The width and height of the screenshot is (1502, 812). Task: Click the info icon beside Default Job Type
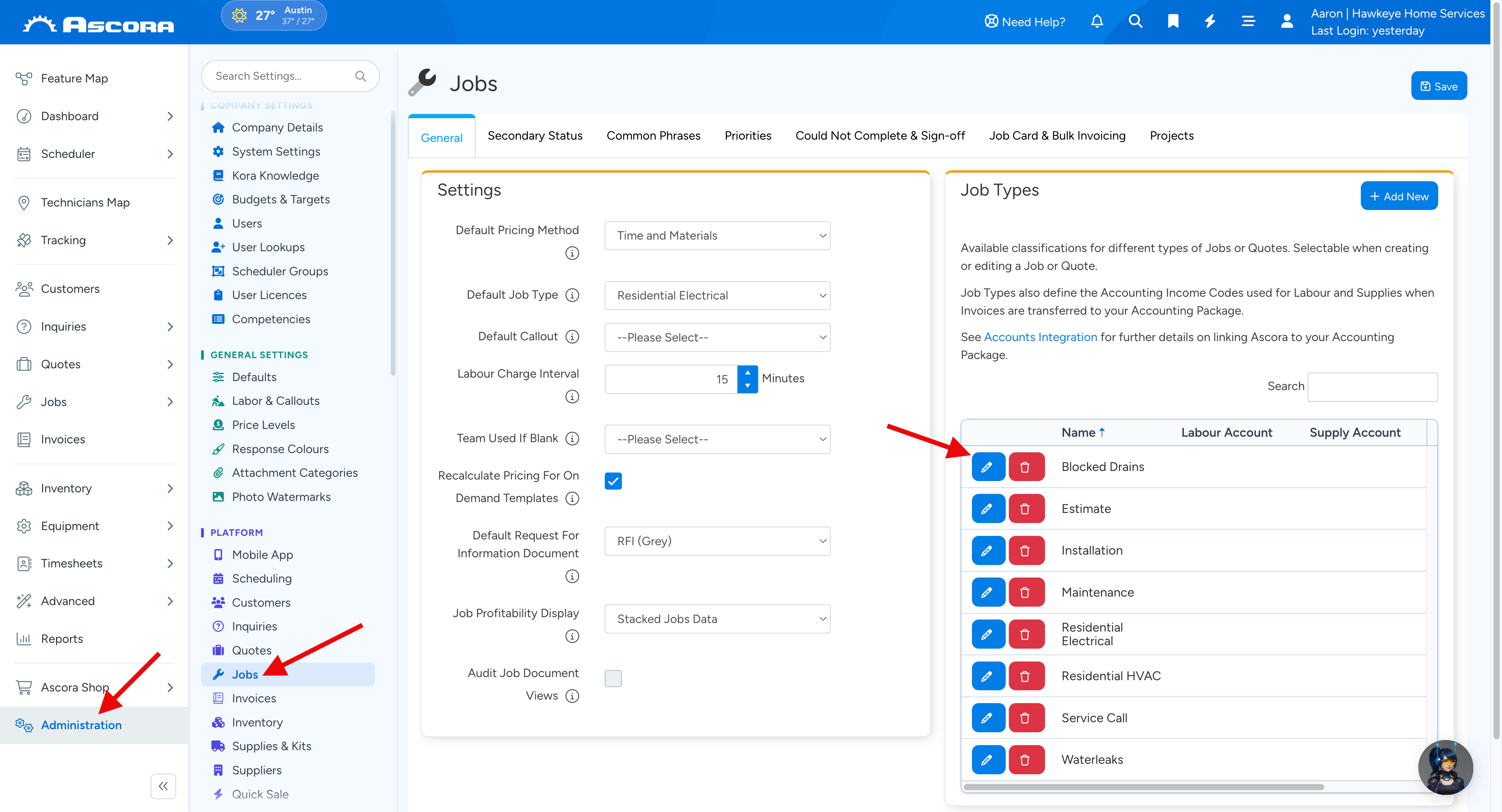click(572, 295)
